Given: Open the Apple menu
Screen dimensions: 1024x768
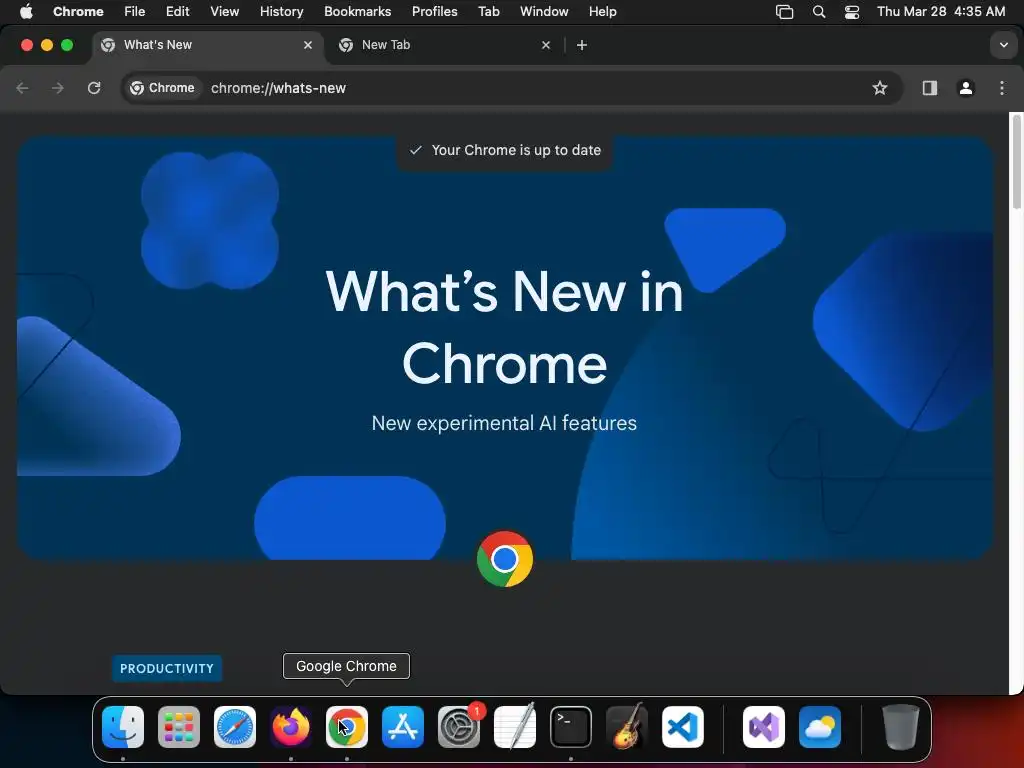Looking at the screenshot, I should point(26,12).
